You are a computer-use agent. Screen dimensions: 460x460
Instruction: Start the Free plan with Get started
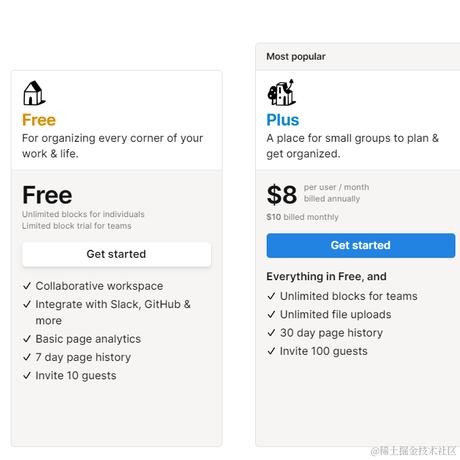pos(116,254)
